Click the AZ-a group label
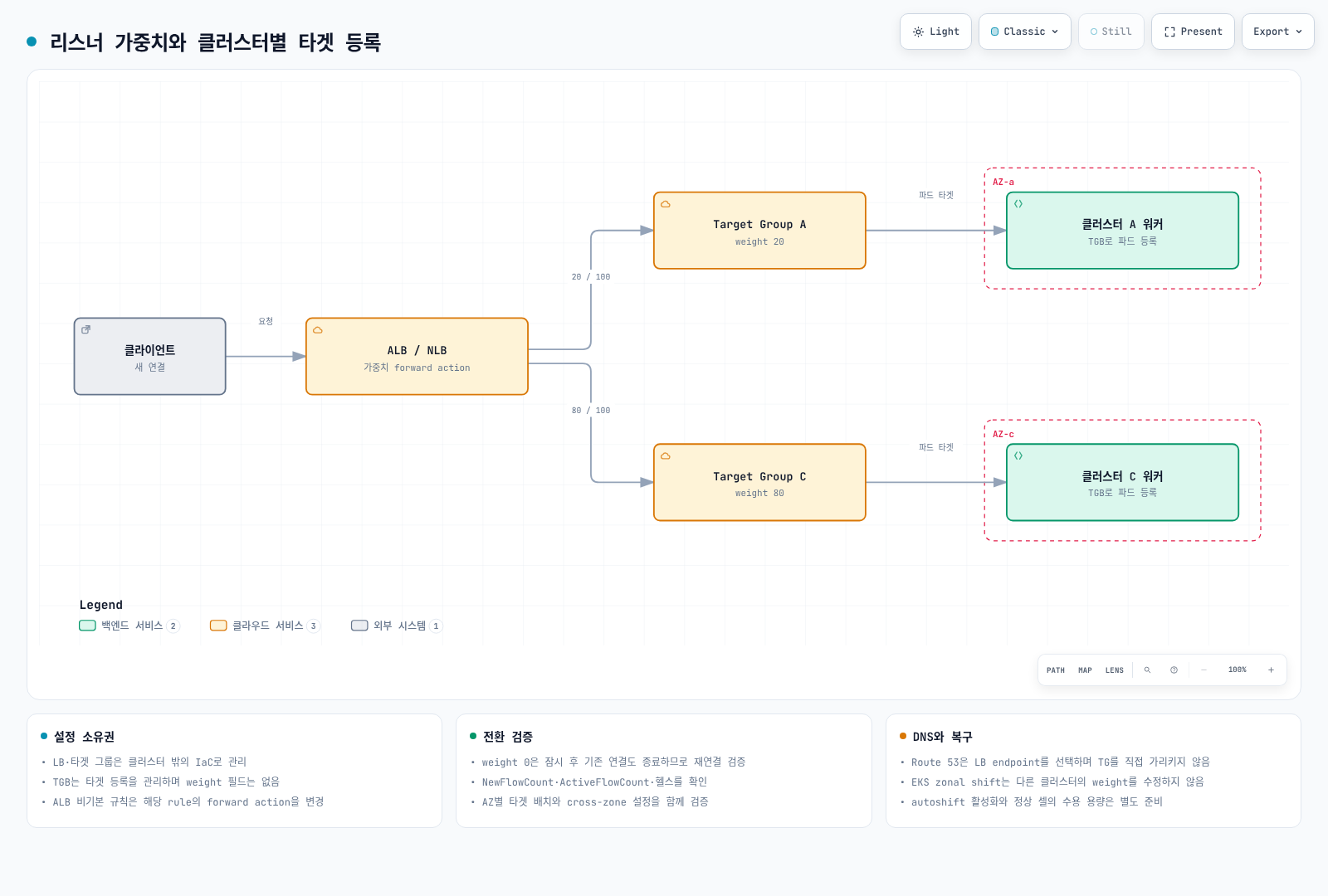Viewport: 1328px width, 896px height. click(x=1003, y=183)
